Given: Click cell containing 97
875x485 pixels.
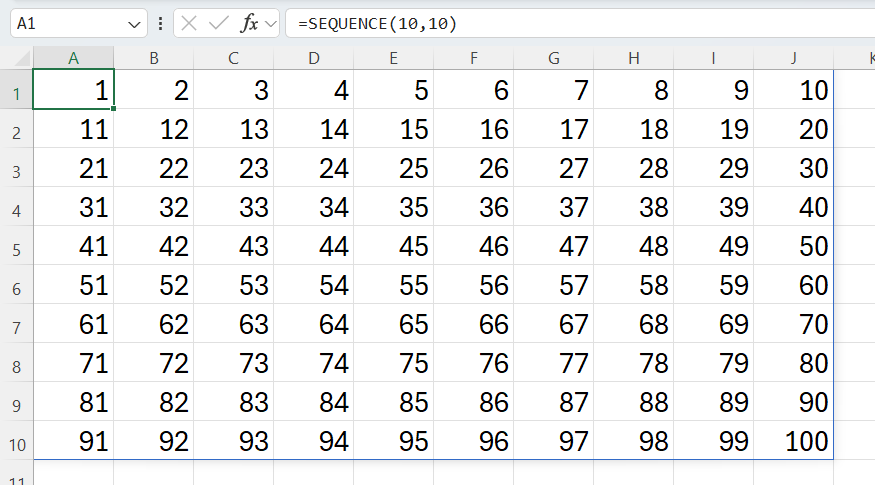Looking at the screenshot, I should coord(554,441).
